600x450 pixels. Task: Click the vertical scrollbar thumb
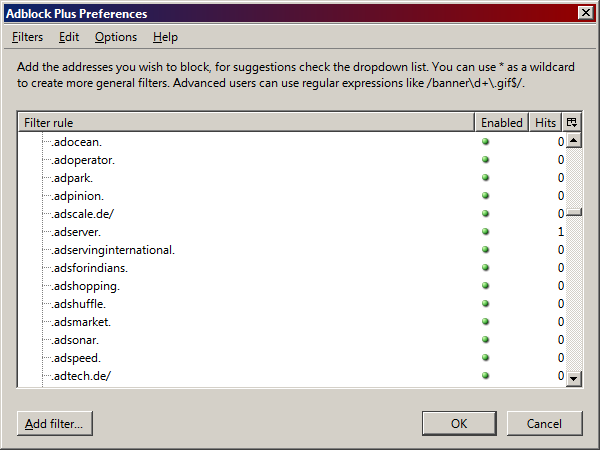pyautogui.click(x=573, y=212)
